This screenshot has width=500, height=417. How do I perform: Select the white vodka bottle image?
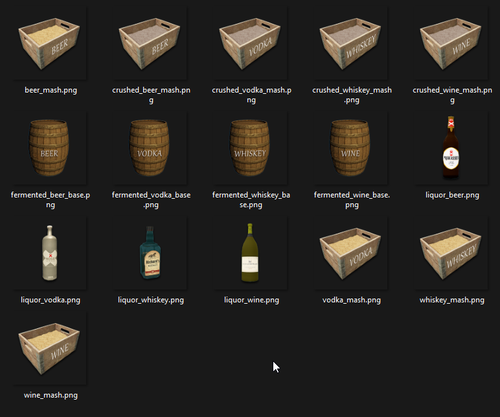coord(49,253)
